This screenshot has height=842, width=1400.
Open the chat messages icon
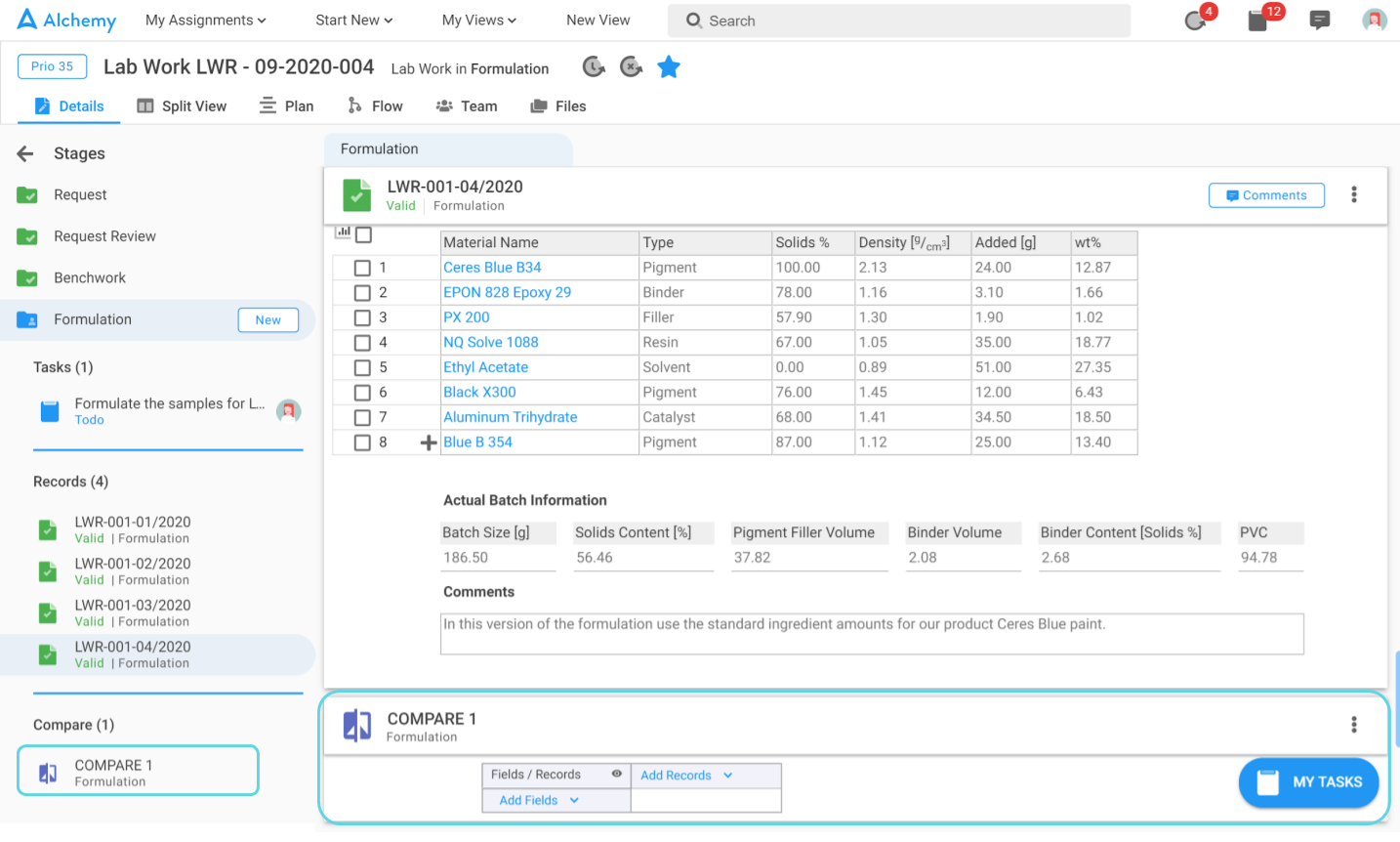pos(1320,21)
